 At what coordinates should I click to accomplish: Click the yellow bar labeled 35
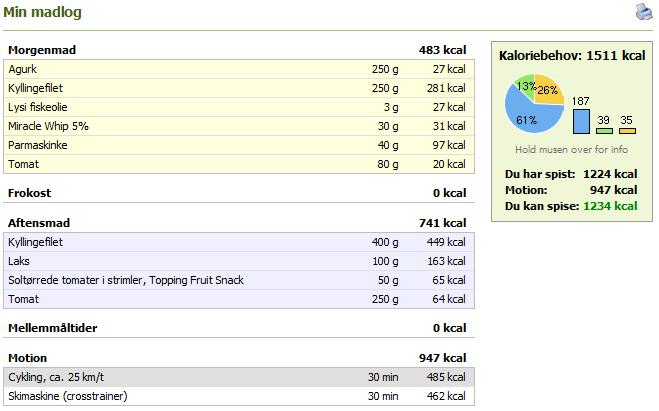pos(627,131)
